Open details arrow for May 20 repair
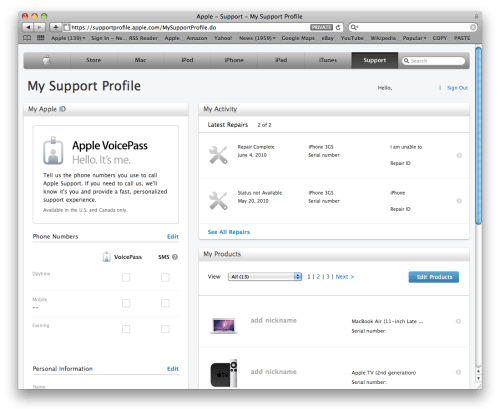 [459, 201]
